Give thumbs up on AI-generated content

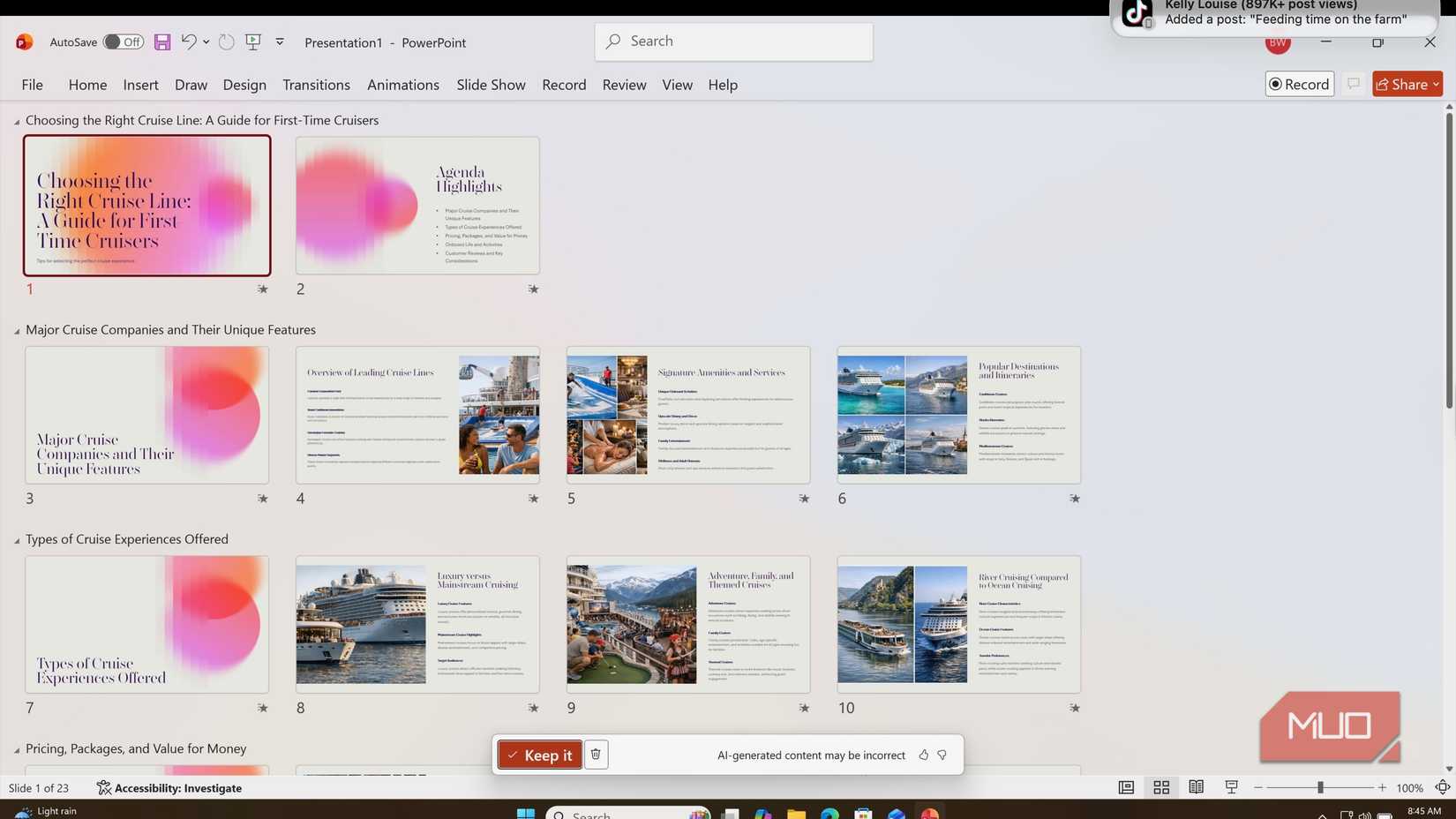click(923, 755)
